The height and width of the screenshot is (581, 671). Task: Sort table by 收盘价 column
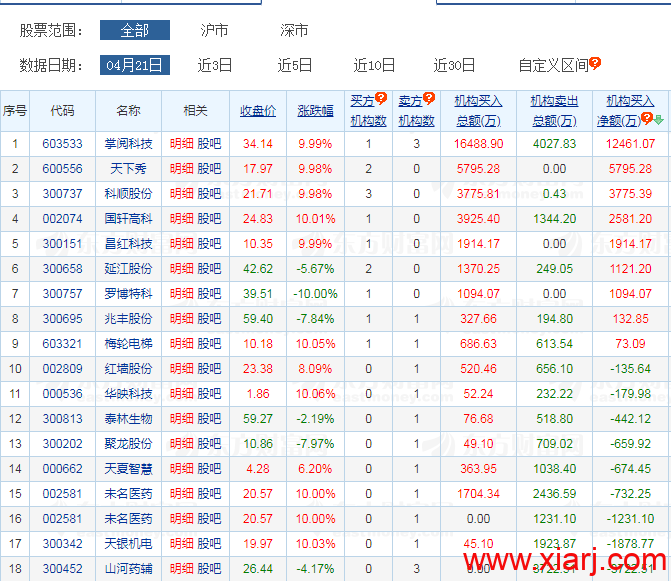(x=258, y=111)
